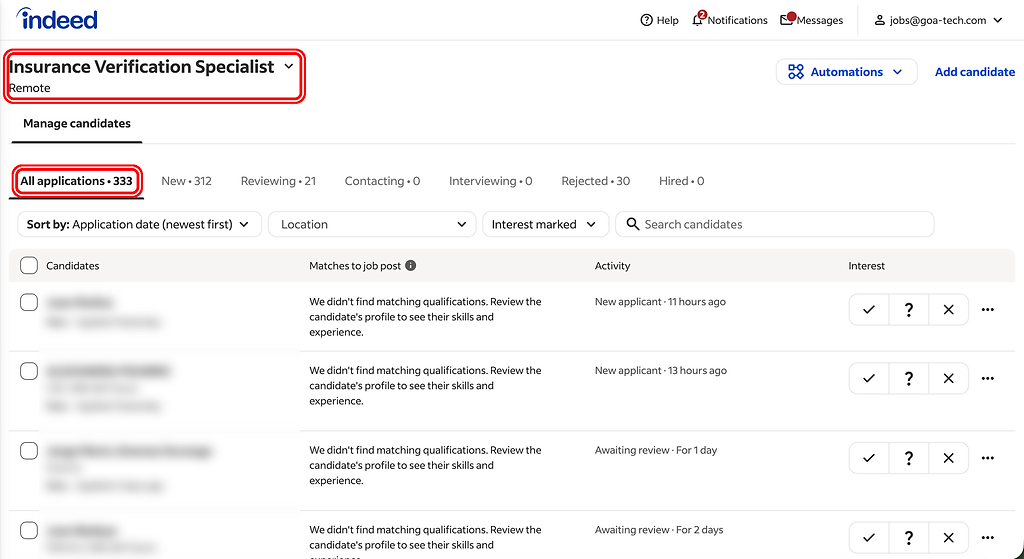The image size is (1024, 559).
Task: Open the Automations dropdown
Action: coord(846,72)
